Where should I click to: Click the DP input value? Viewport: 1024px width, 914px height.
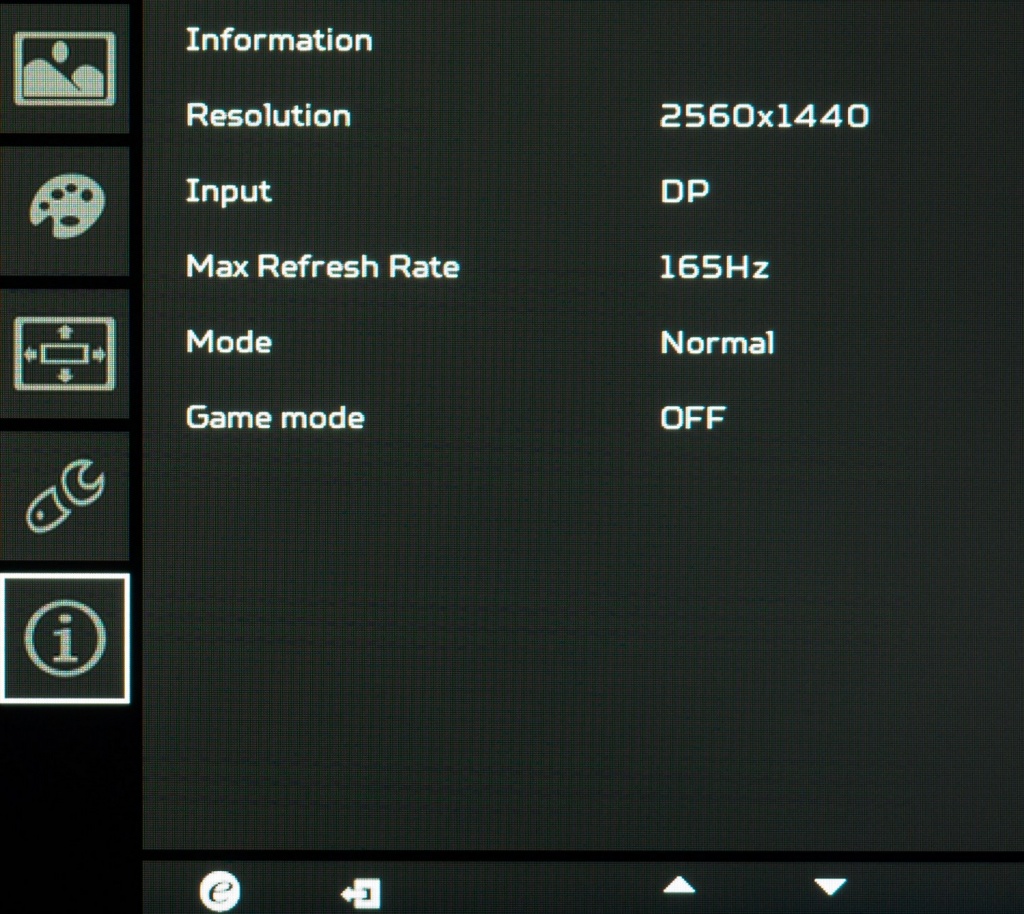coord(685,191)
